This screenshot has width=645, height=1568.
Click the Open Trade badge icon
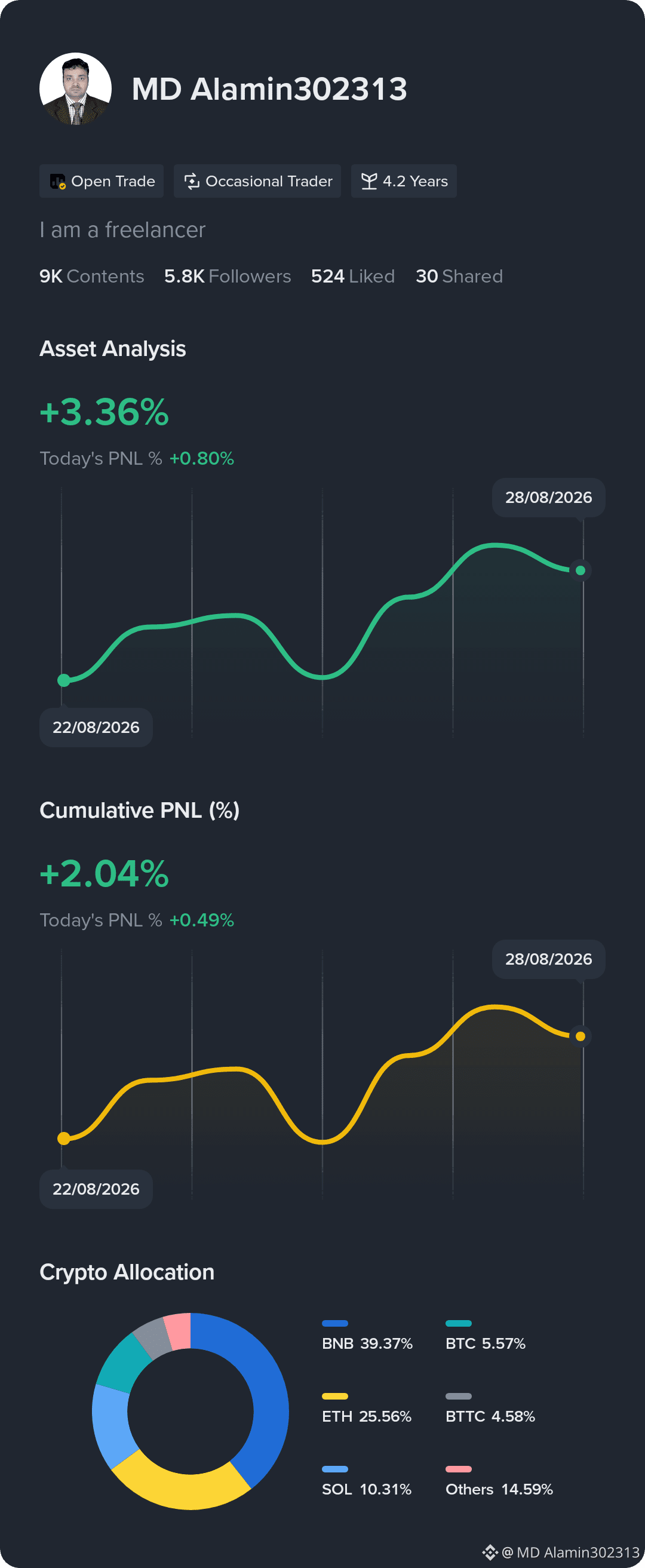[58, 182]
